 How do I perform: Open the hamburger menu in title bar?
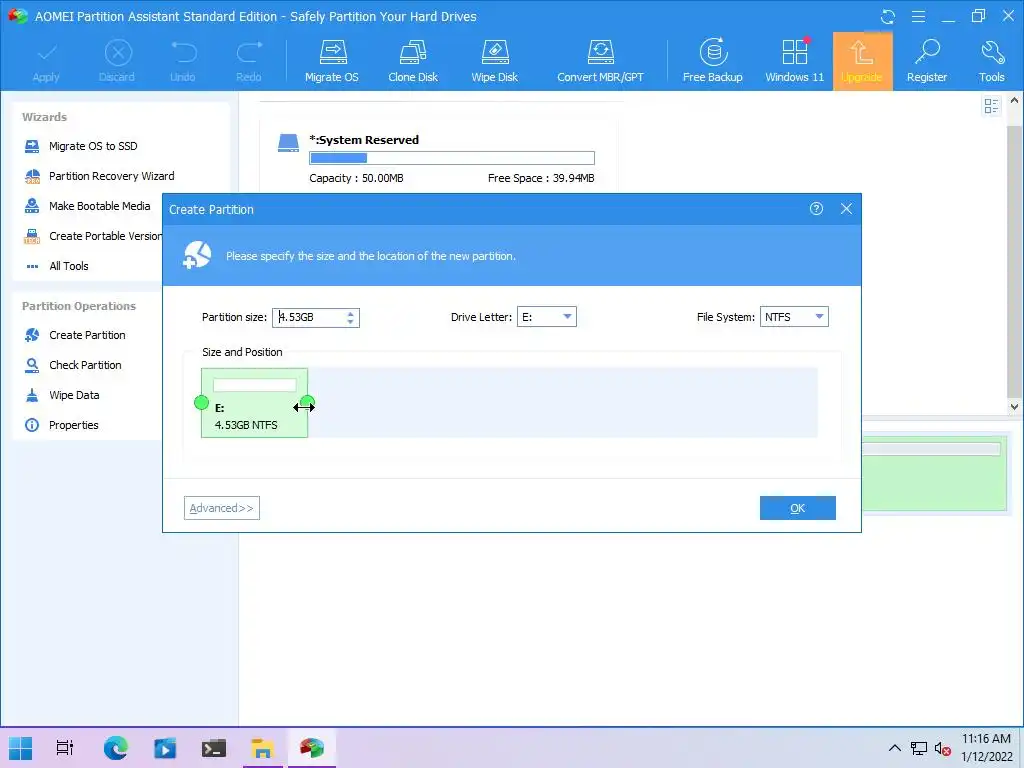918,16
